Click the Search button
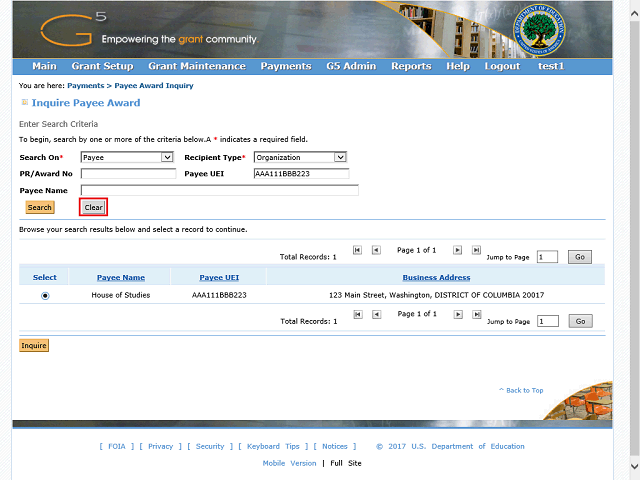Viewport: 640px width, 480px height. [40, 207]
